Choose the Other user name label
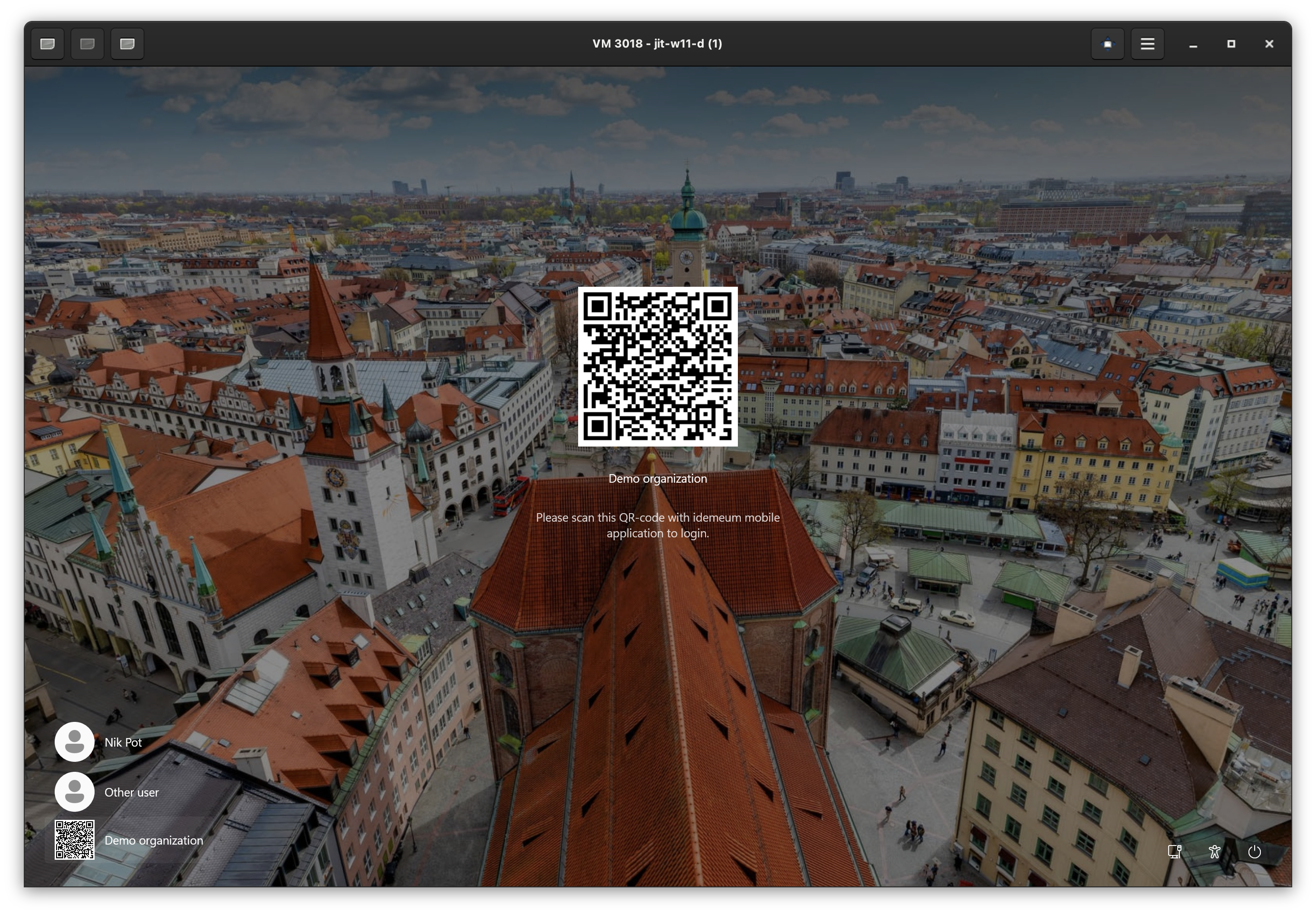This screenshot has width=1316, height=914. (x=132, y=792)
